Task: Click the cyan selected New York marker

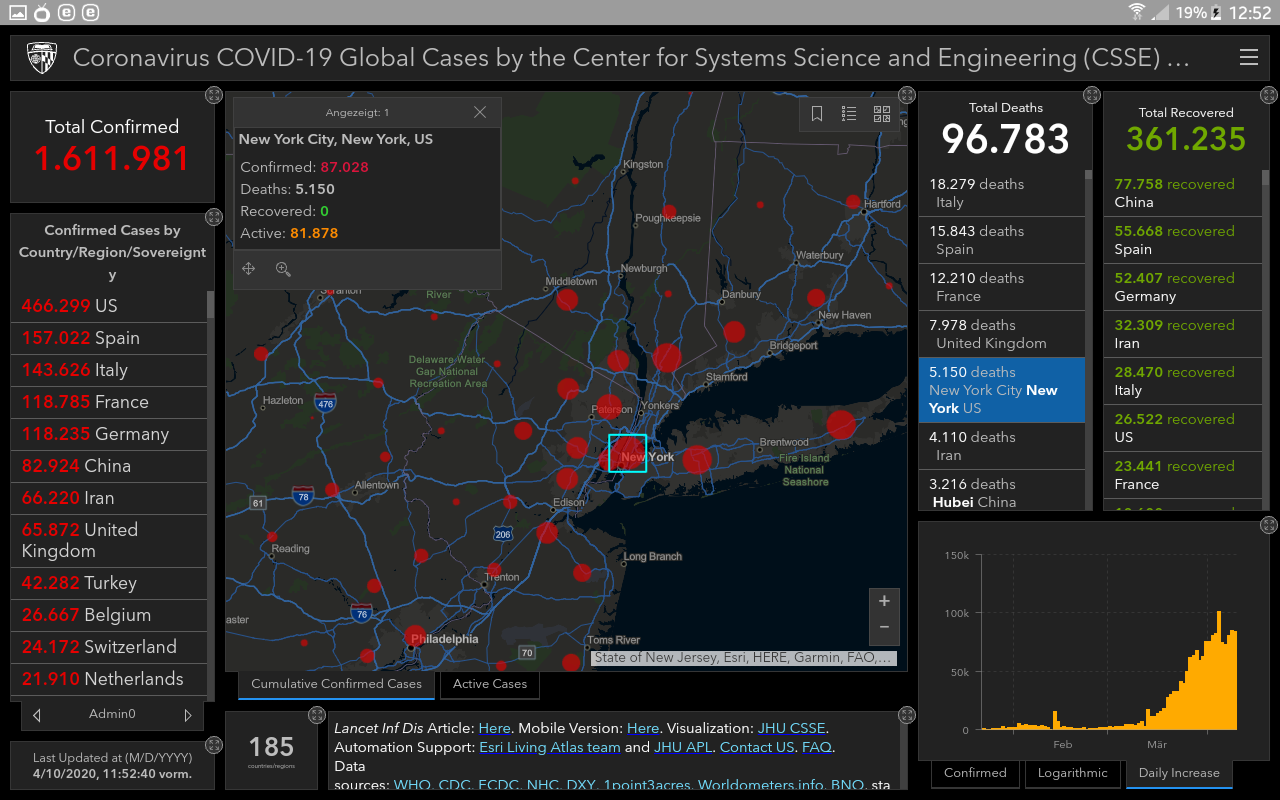Action: tap(628, 453)
